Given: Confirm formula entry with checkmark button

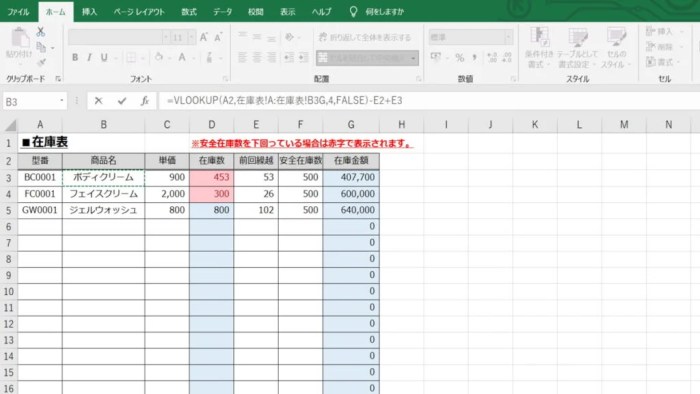Looking at the screenshot, I should pyautogui.click(x=122, y=101).
